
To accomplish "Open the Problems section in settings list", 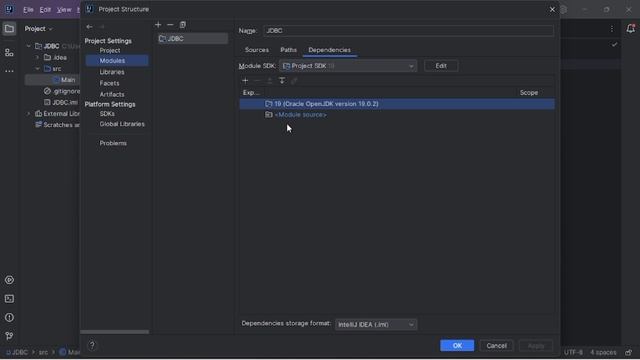I will tap(113, 143).
